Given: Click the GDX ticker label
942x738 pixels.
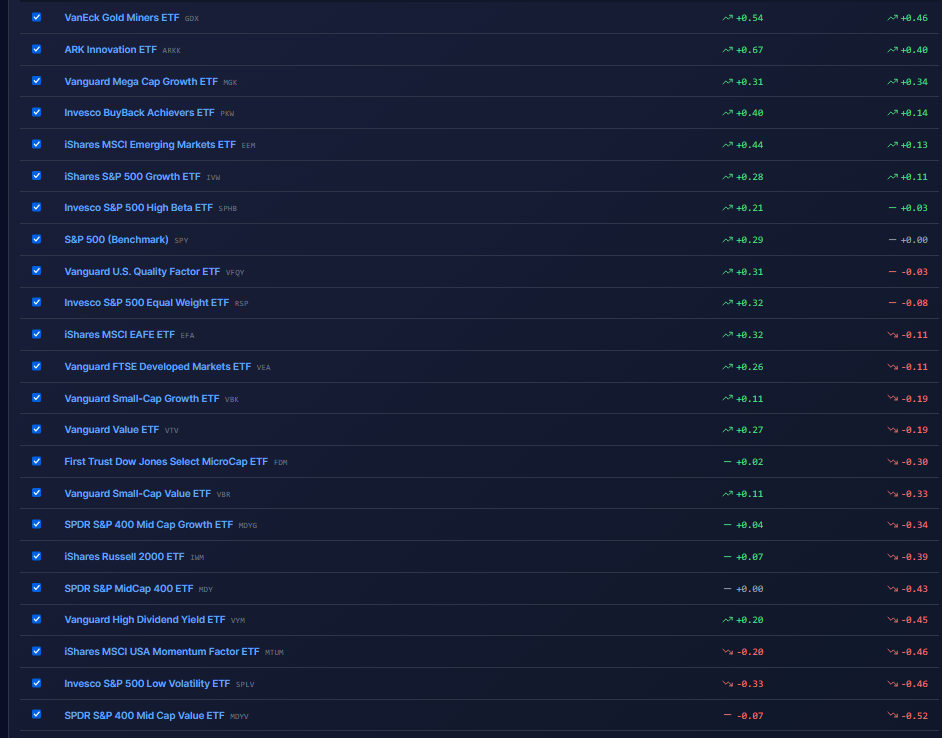Looking at the screenshot, I should click(192, 19).
